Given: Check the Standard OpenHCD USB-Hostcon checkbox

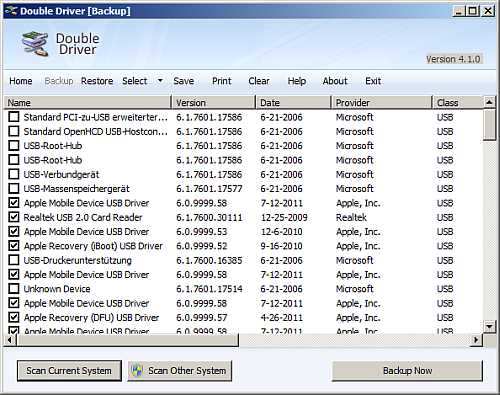Looking at the screenshot, I should tap(14, 131).
